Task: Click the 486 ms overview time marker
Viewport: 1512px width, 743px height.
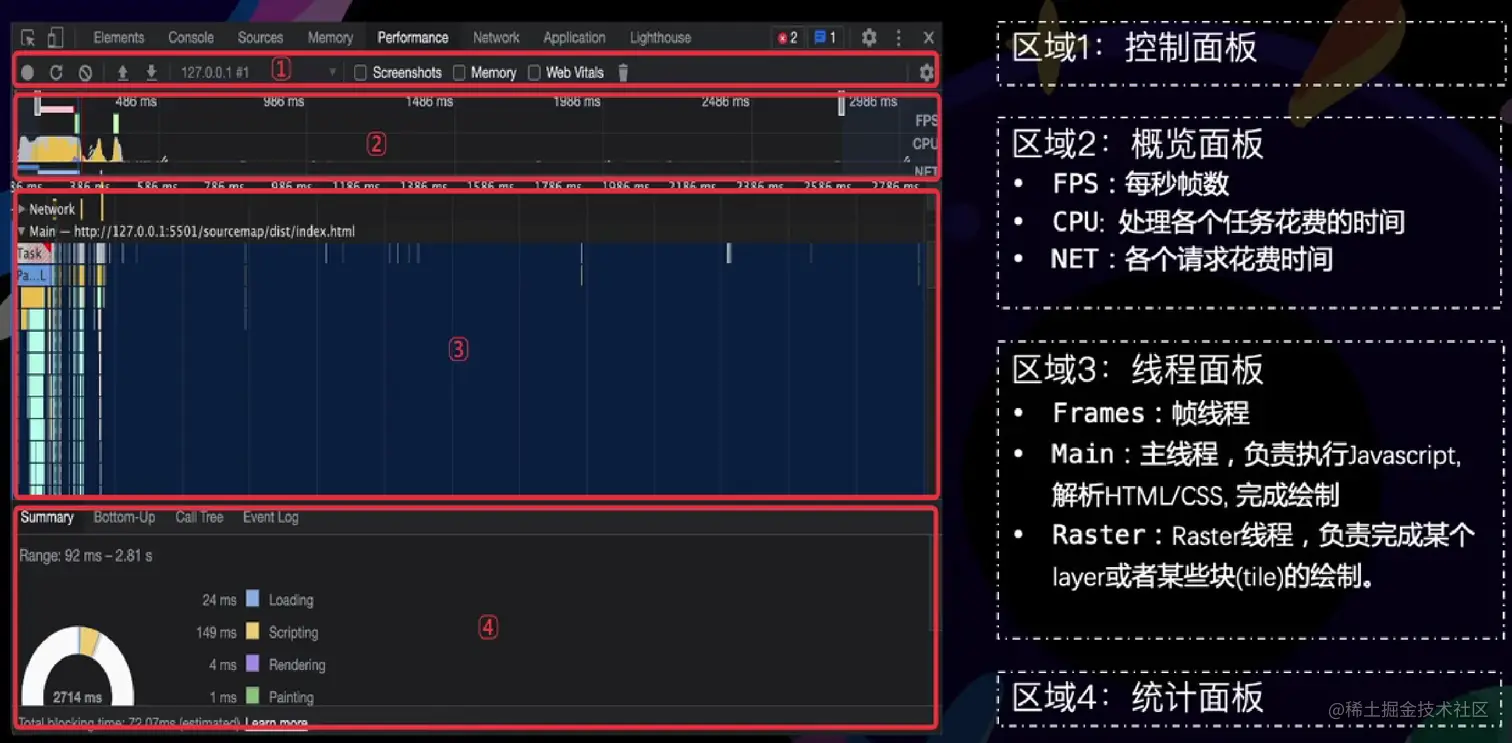Action: [x=136, y=101]
